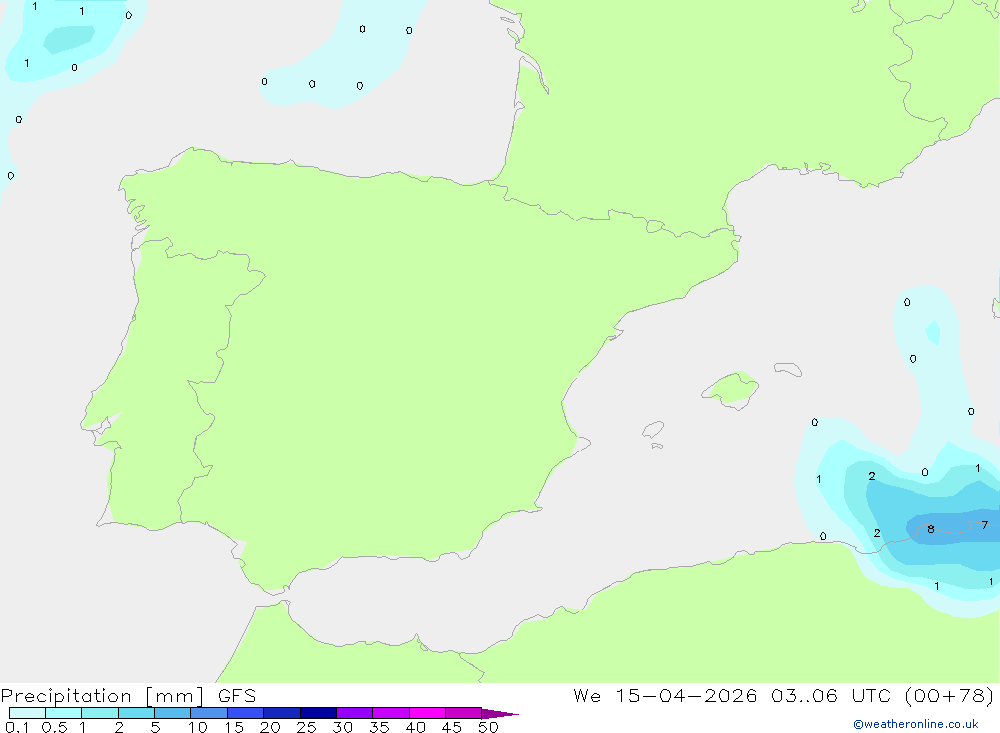1000x733 pixels.
Task: Select the '(00+78)' forecast offset text
Action: tap(949, 696)
